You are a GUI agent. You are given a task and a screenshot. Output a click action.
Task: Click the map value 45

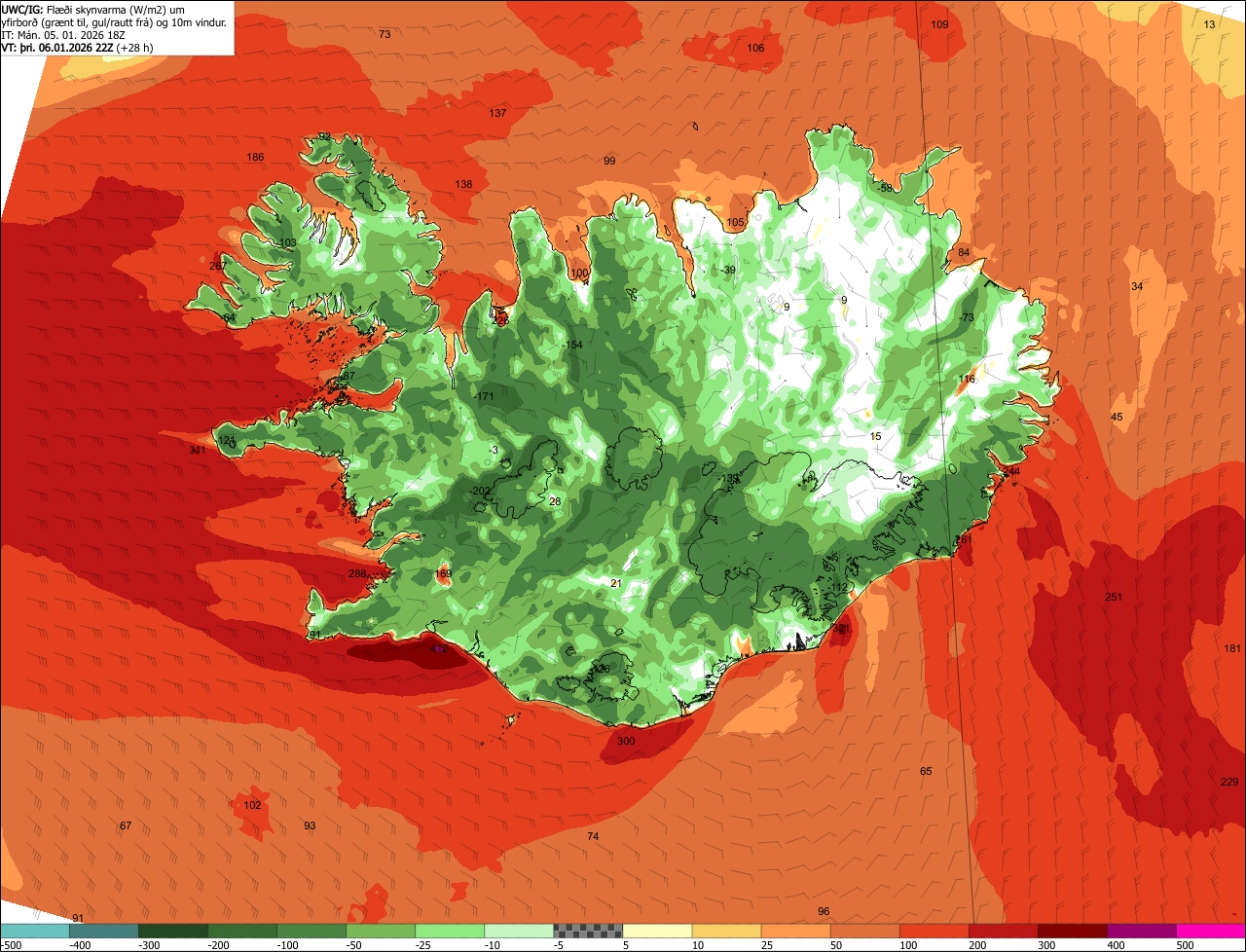click(x=1117, y=417)
